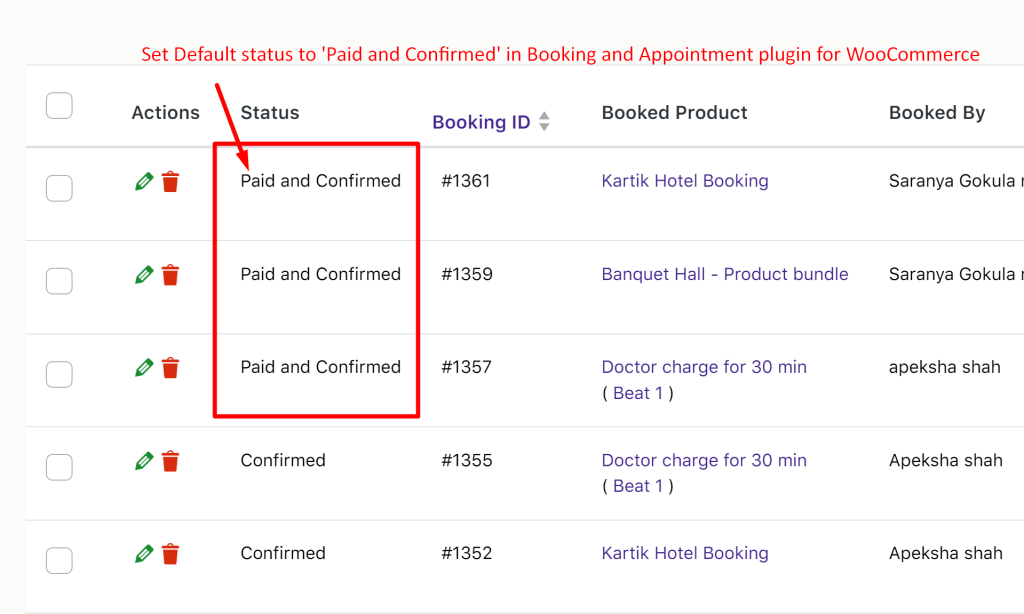Toggle the select-all checkbox in the header
Screen dimensions: 1024x614
click(59, 106)
